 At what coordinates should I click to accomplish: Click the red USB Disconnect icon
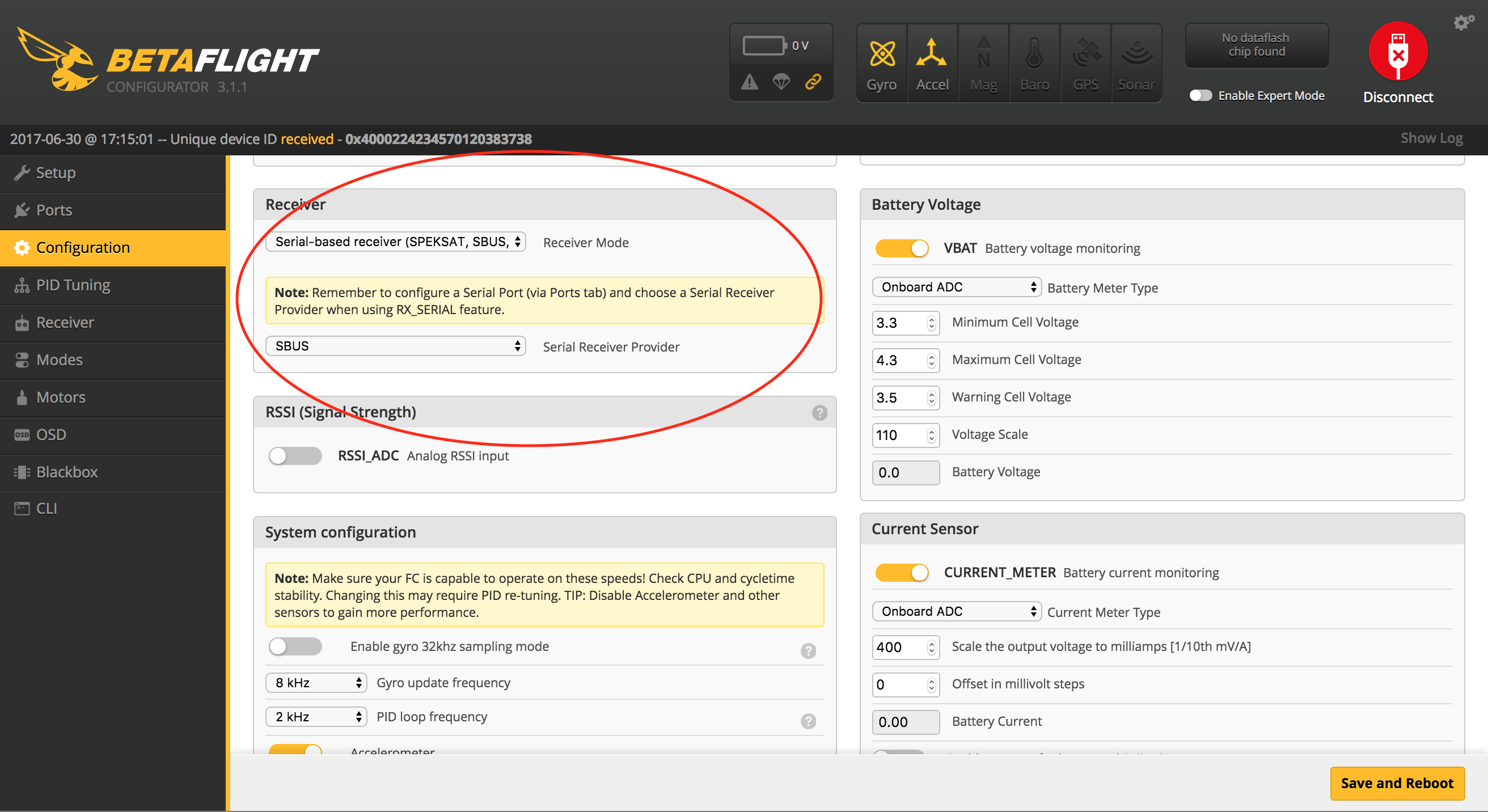click(1398, 52)
